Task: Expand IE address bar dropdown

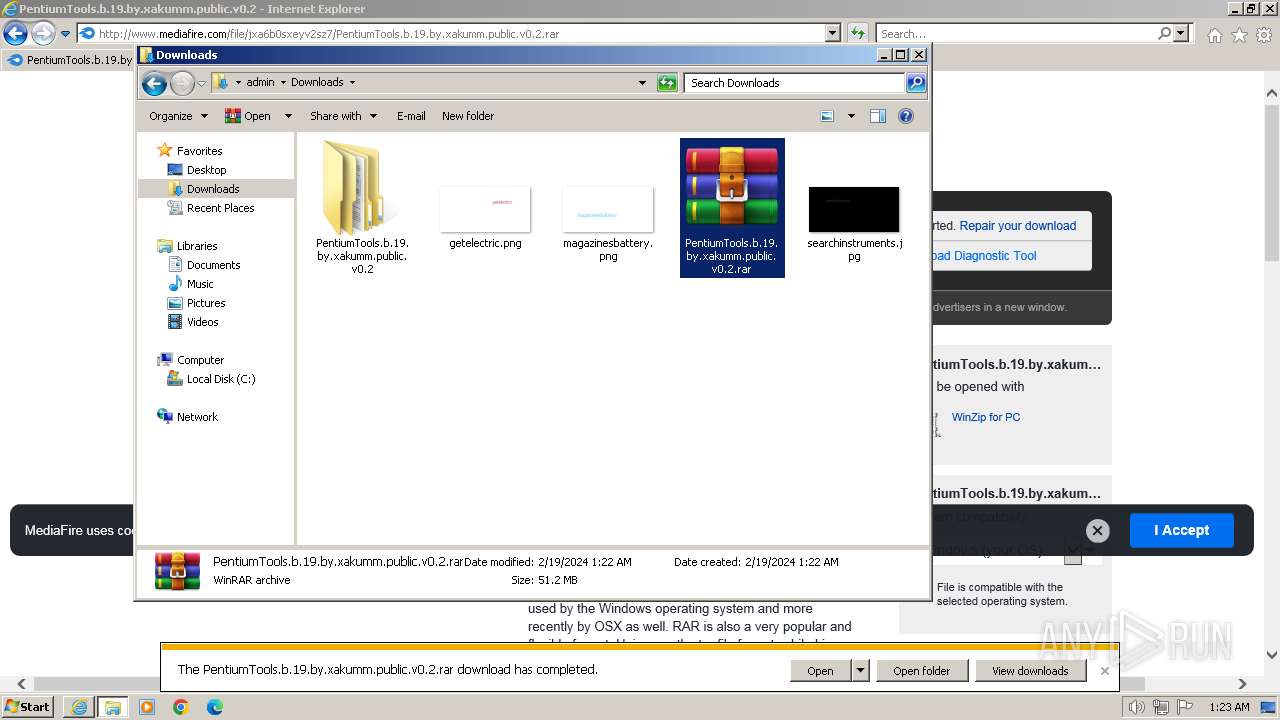Action: [x=833, y=33]
